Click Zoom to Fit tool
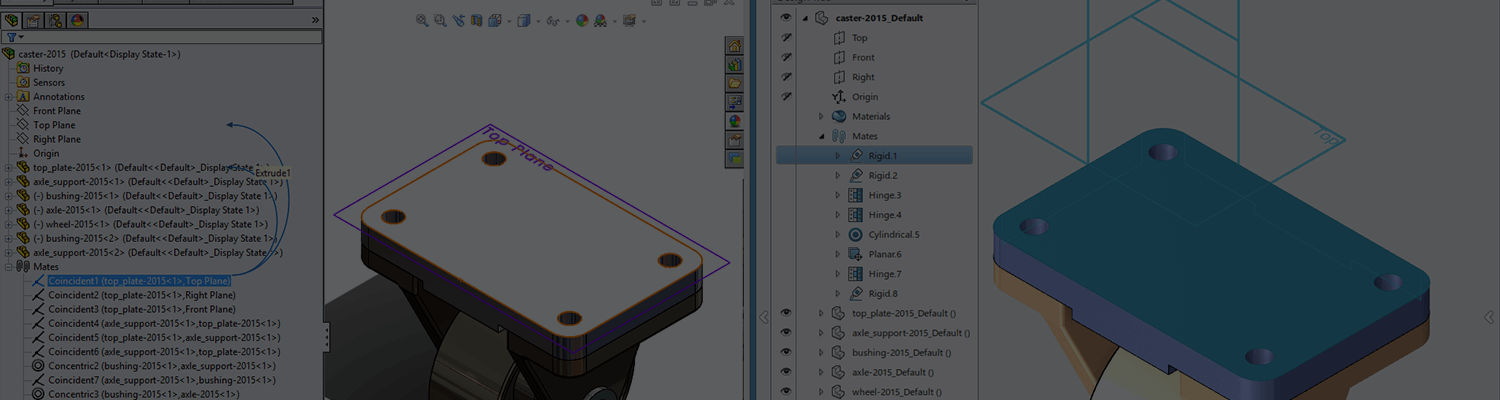The height and width of the screenshot is (400, 1500). tap(422, 20)
